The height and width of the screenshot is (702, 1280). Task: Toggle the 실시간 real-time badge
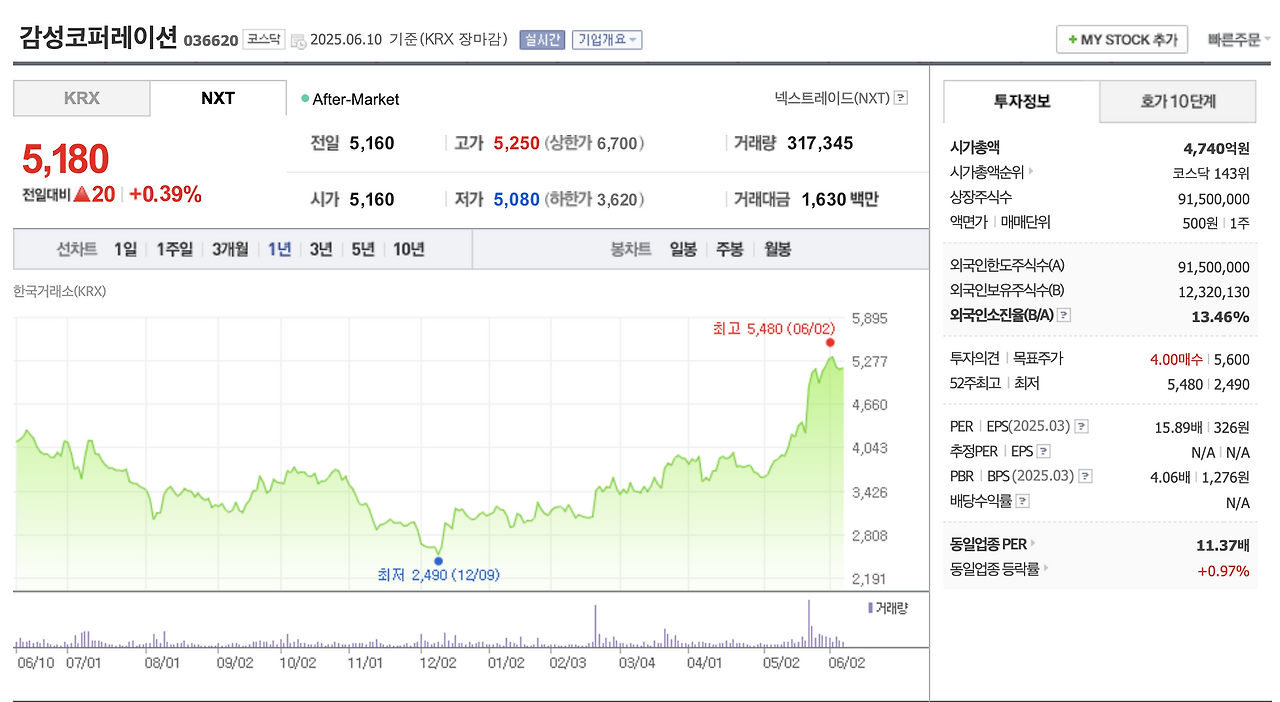pos(541,39)
